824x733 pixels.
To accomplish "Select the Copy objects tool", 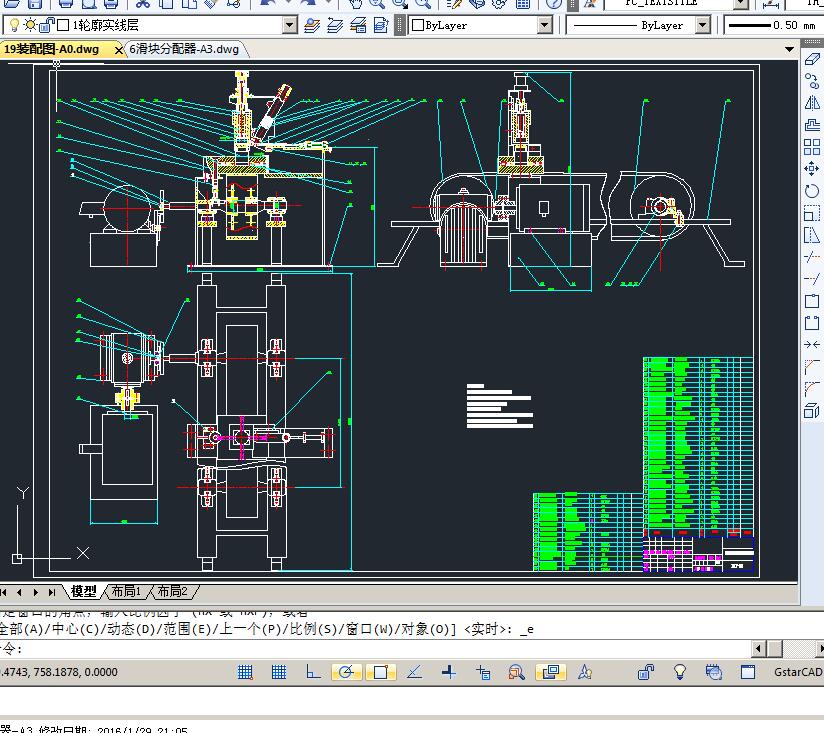I will point(812,82).
